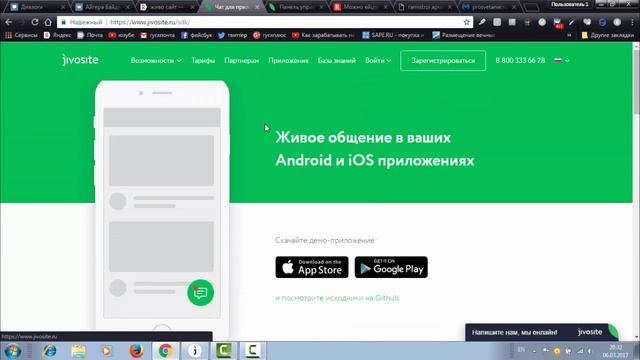640x360 pixels.
Task: Open the SAPE.RU bookmark
Action: [x=393, y=36]
